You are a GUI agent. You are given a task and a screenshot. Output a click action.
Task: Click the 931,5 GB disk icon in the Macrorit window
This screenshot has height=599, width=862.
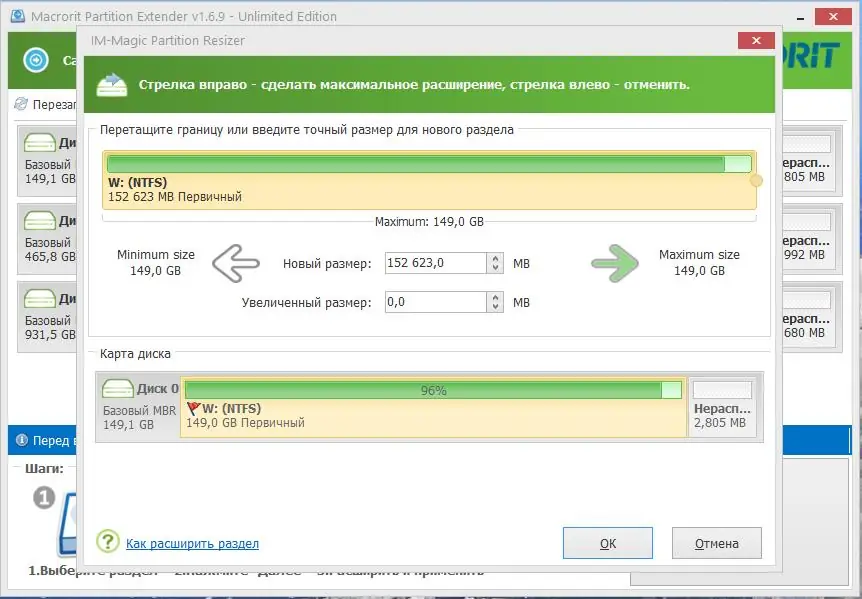point(40,299)
